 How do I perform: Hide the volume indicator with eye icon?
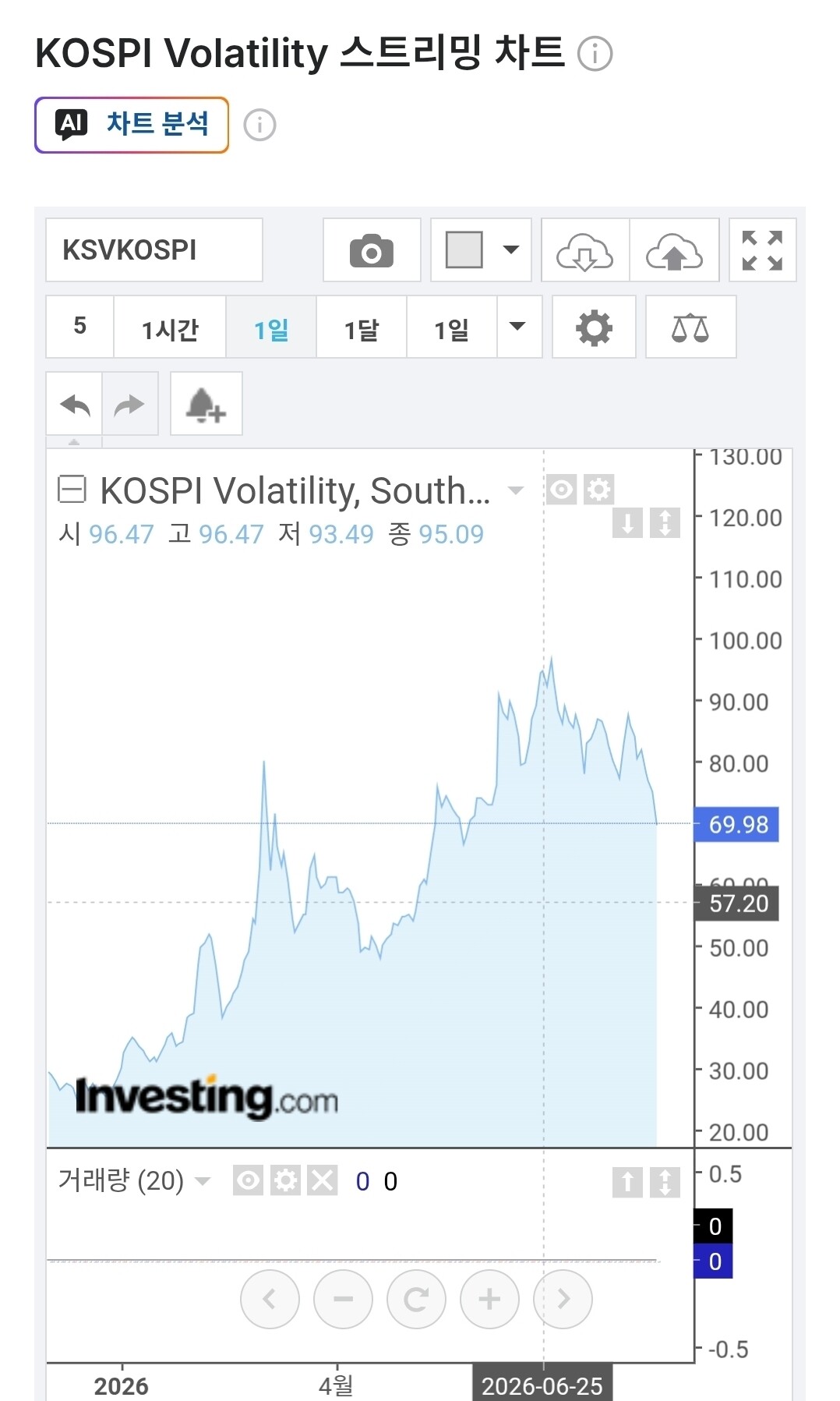click(x=248, y=1180)
